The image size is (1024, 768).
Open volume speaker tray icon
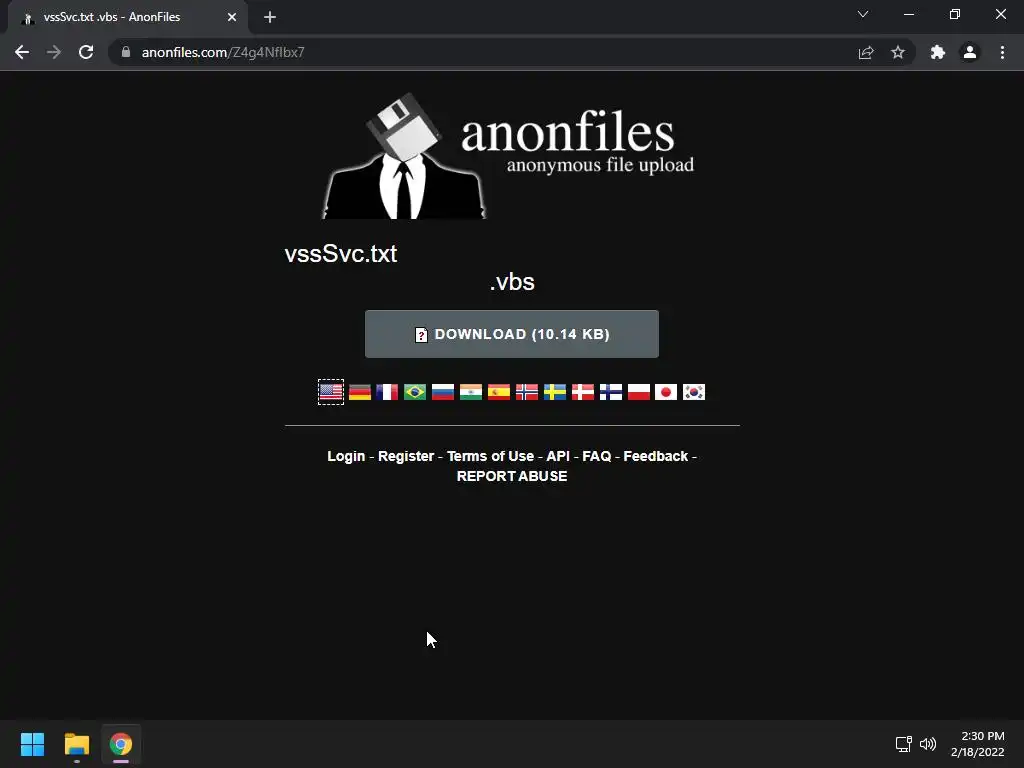click(928, 744)
